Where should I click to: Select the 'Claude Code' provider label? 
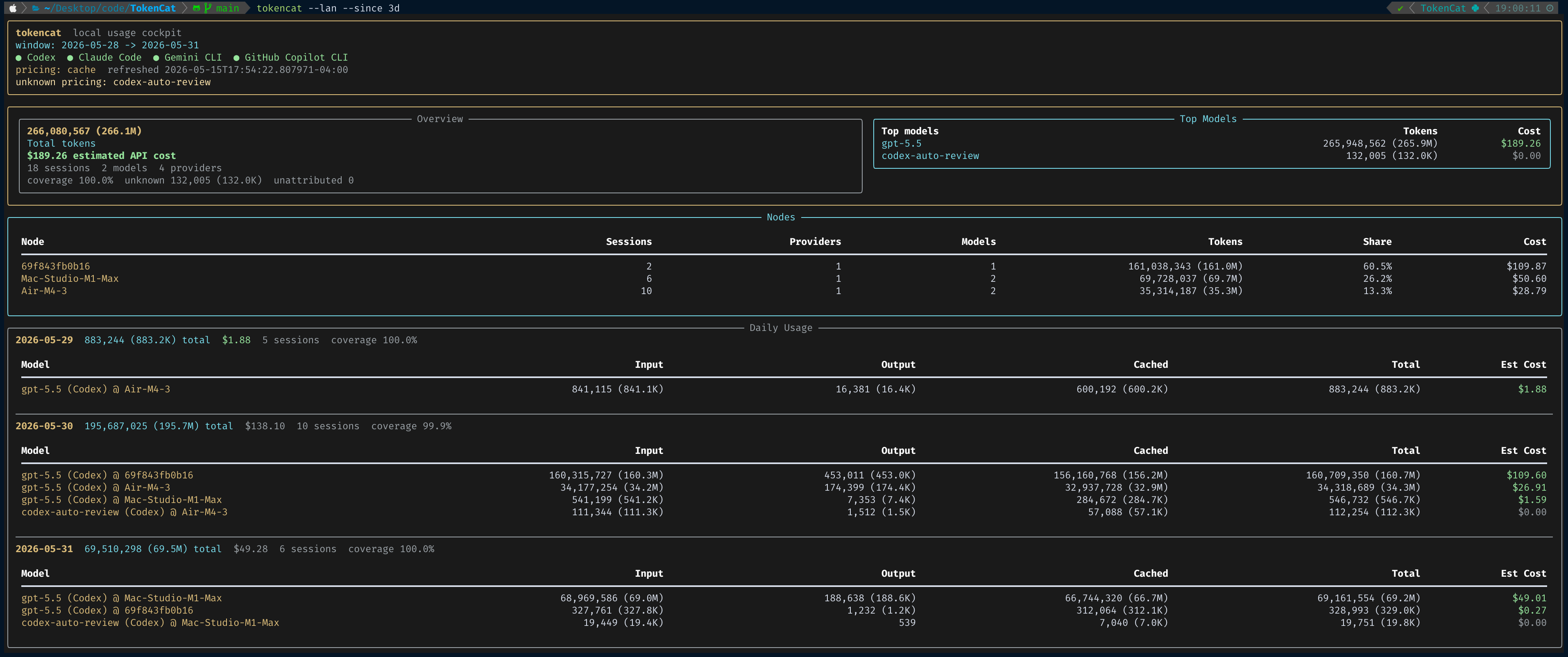[x=109, y=57]
